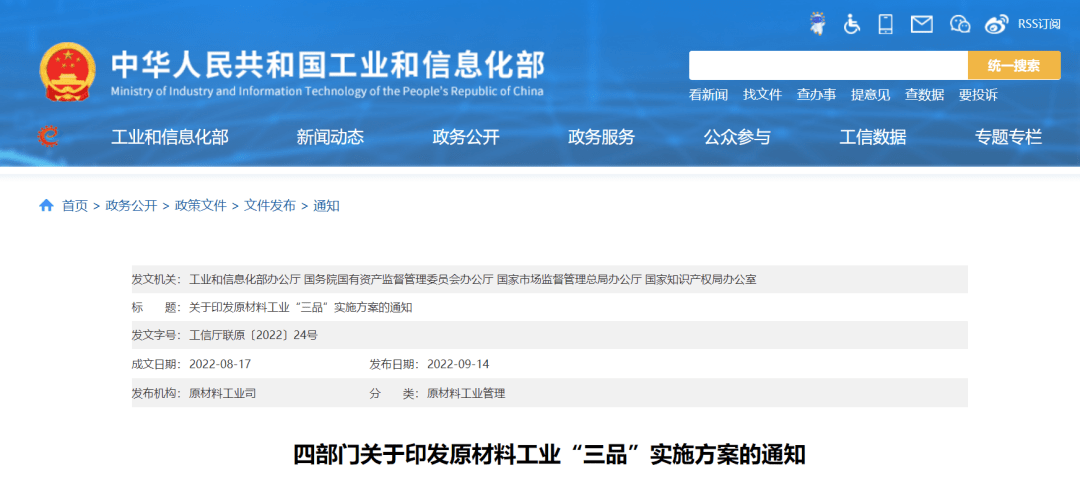Open the 工信数据 navigation menu
The width and height of the screenshot is (1080, 499).
[x=873, y=137]
